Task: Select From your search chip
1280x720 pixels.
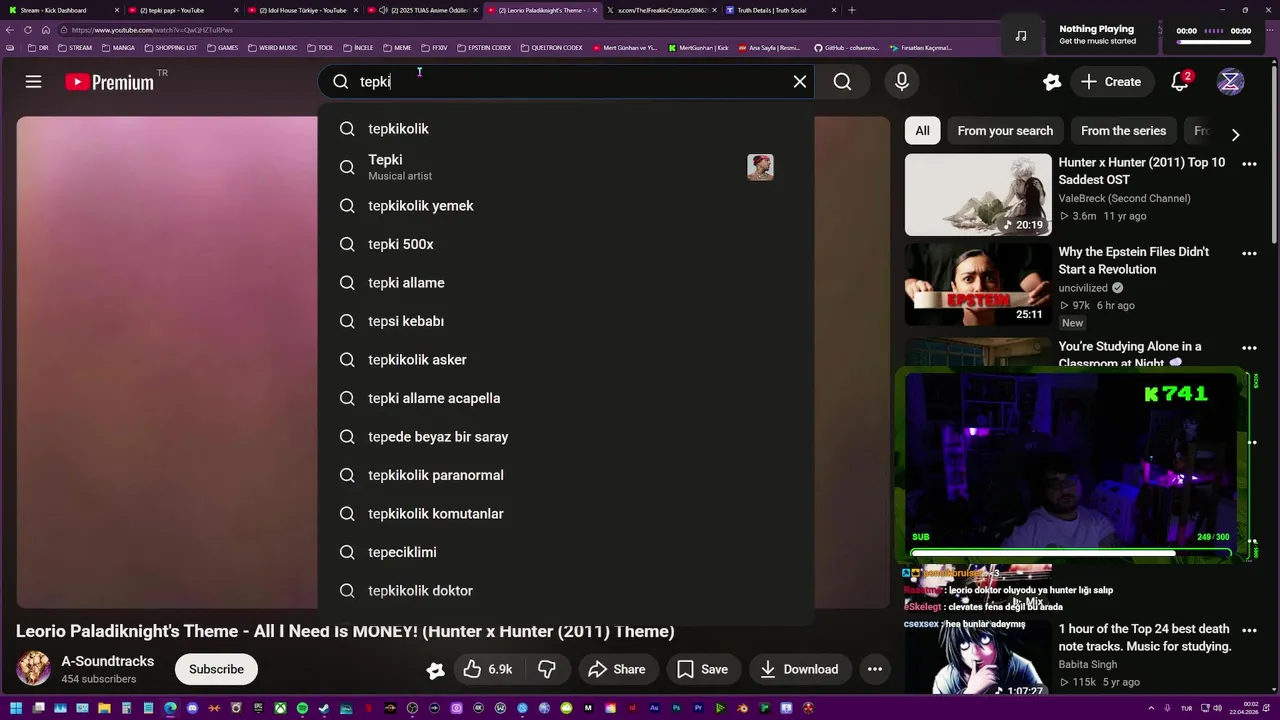Action: pos(1005,131)
